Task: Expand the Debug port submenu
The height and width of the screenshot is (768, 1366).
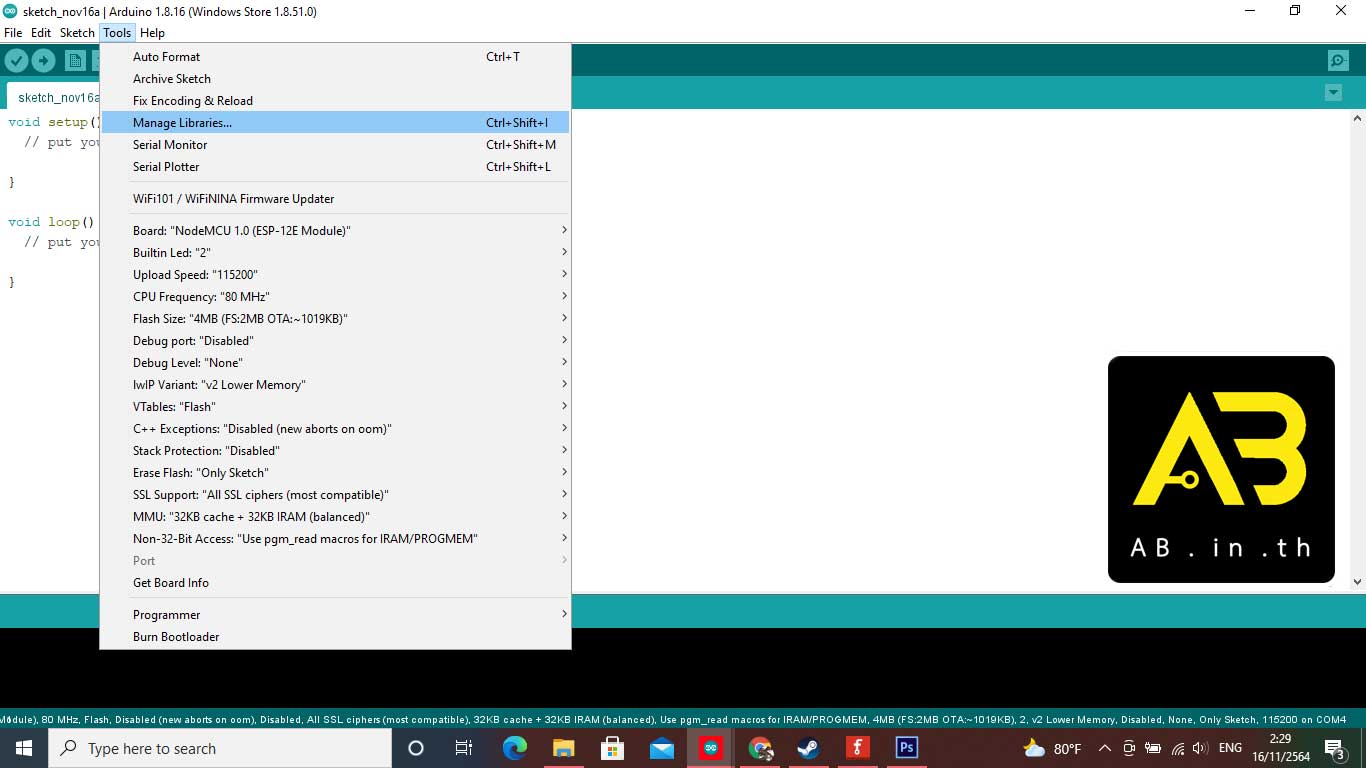Action: coord(335,341)
